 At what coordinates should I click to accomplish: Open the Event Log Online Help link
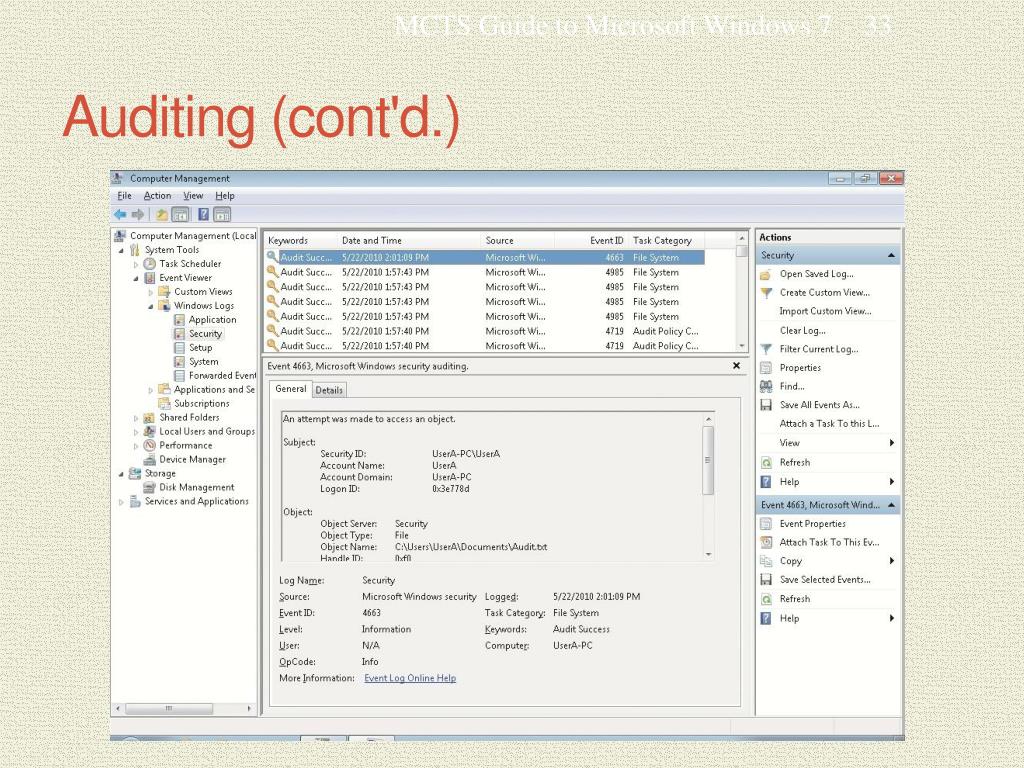pyautogui.click(x=410, y=678)
